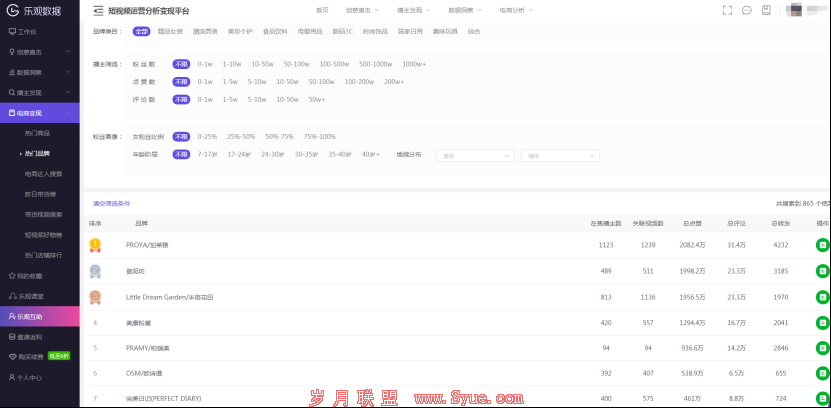Screen dimensions: 831x408
Task: Click the bag icon of 电商变现
Action: (x=12, y=113)
